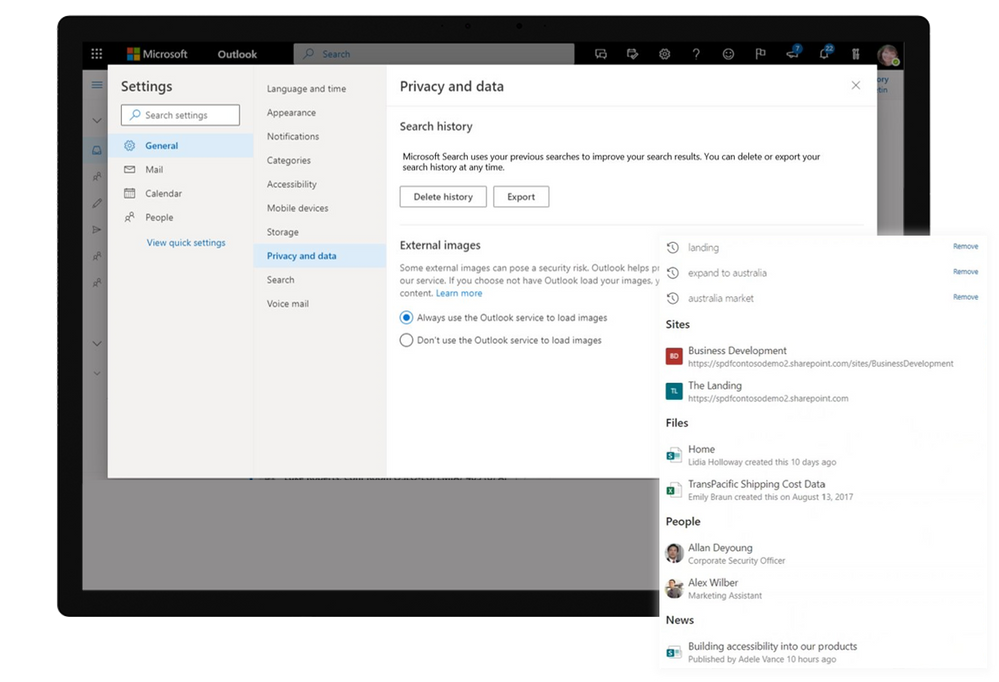Screen dimensions: 999x682
Task: Click the teal TL site icon
Action: (x=674, y=391)
